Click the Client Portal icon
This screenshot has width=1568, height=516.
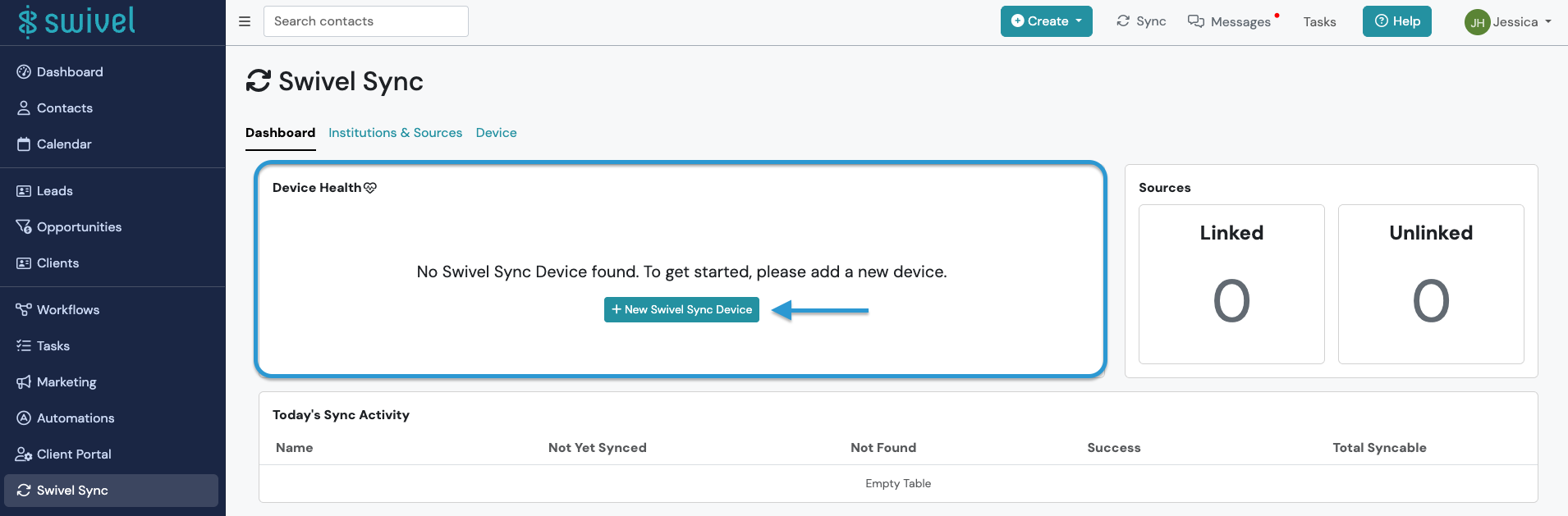pyautogui.click(x=24, y=454)
